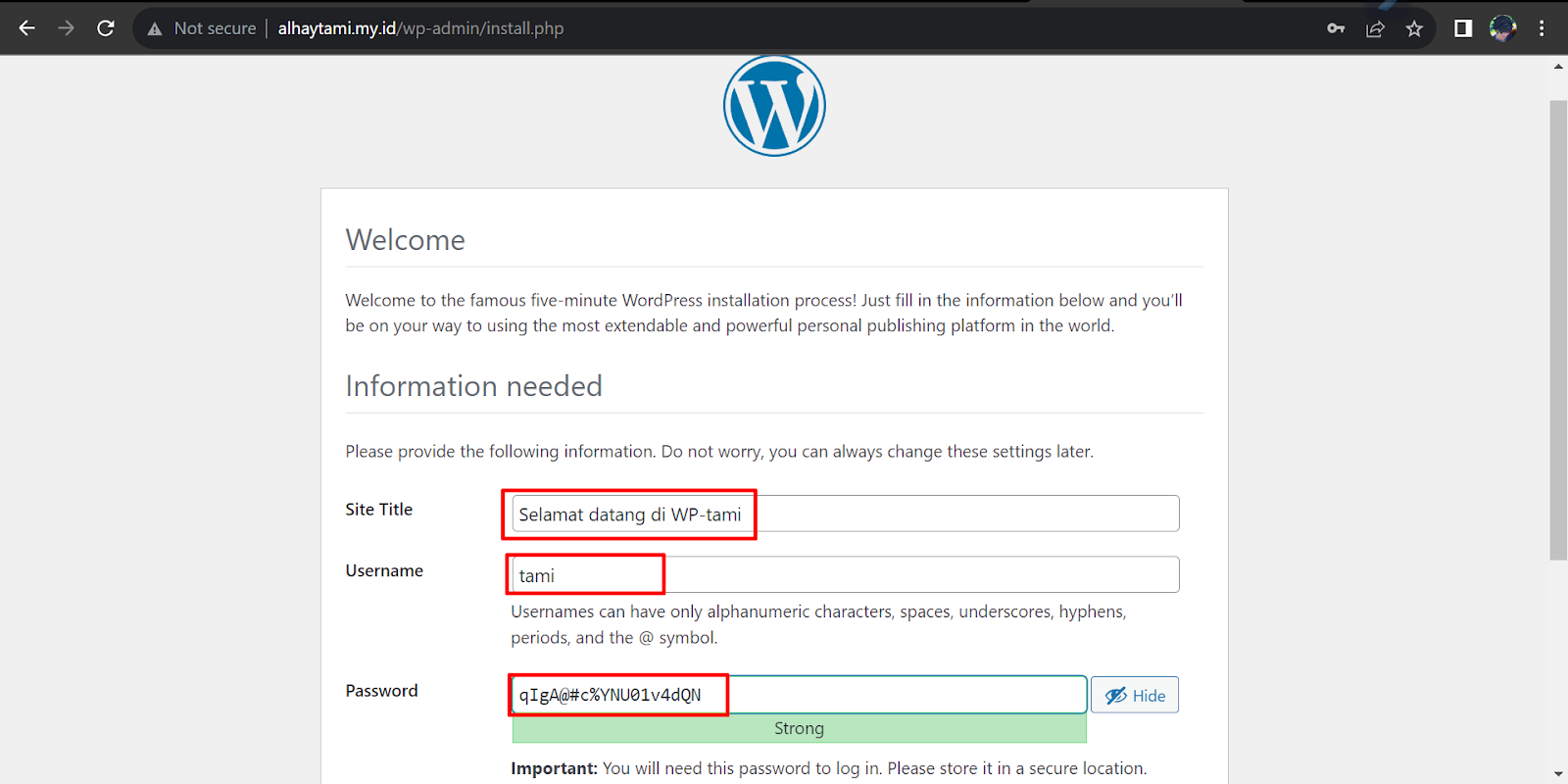Click the 'Please provide the following information' text
Screen dimensions: 1568x784
[719, 452]
